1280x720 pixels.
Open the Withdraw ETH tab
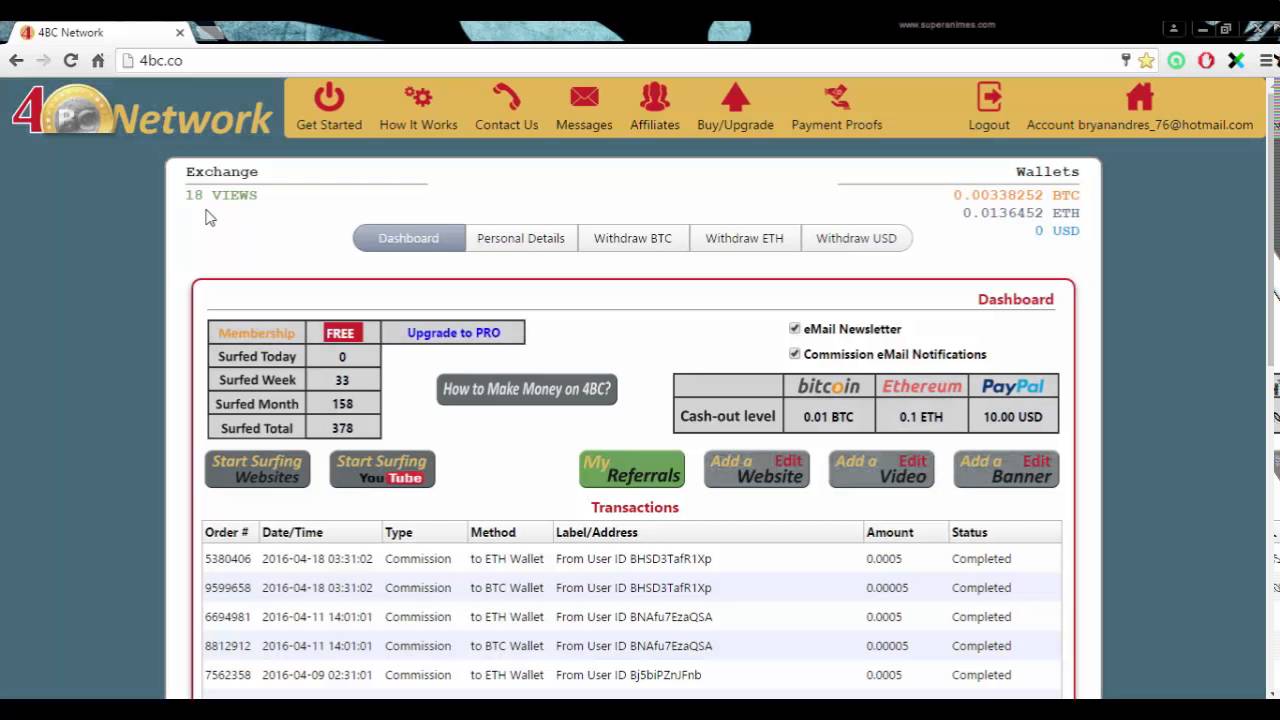744,238
